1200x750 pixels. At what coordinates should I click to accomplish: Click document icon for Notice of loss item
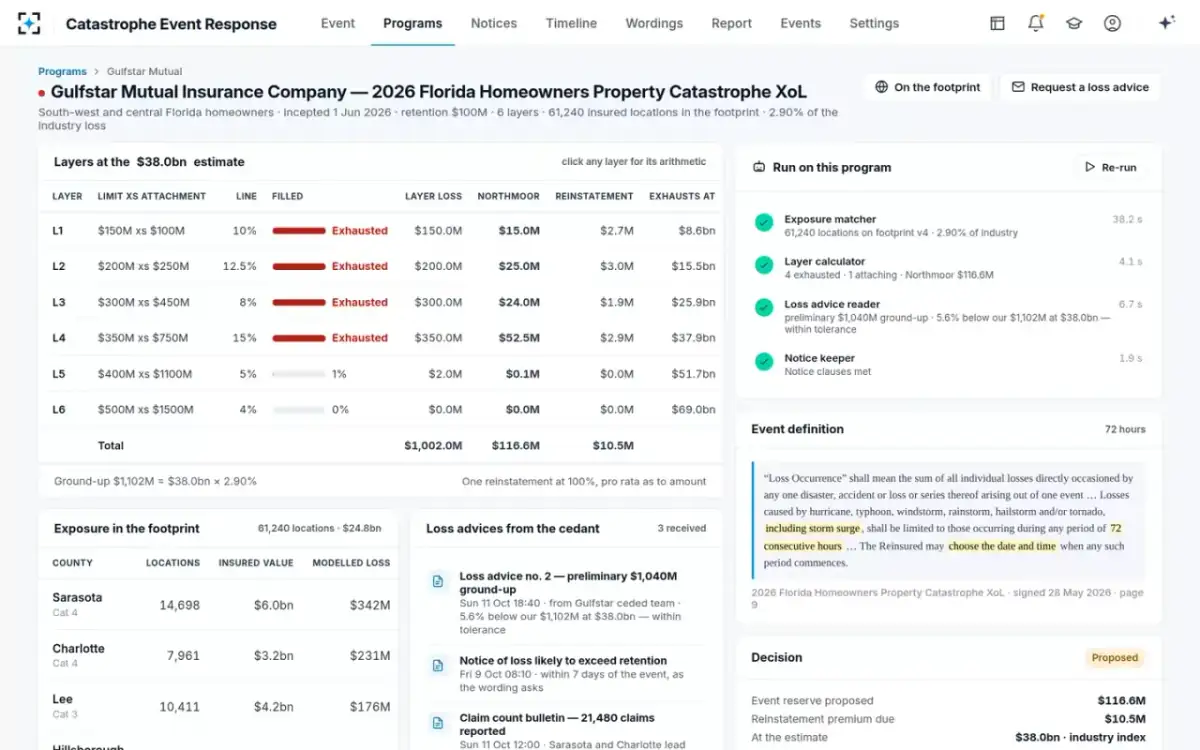pos(437,665)
